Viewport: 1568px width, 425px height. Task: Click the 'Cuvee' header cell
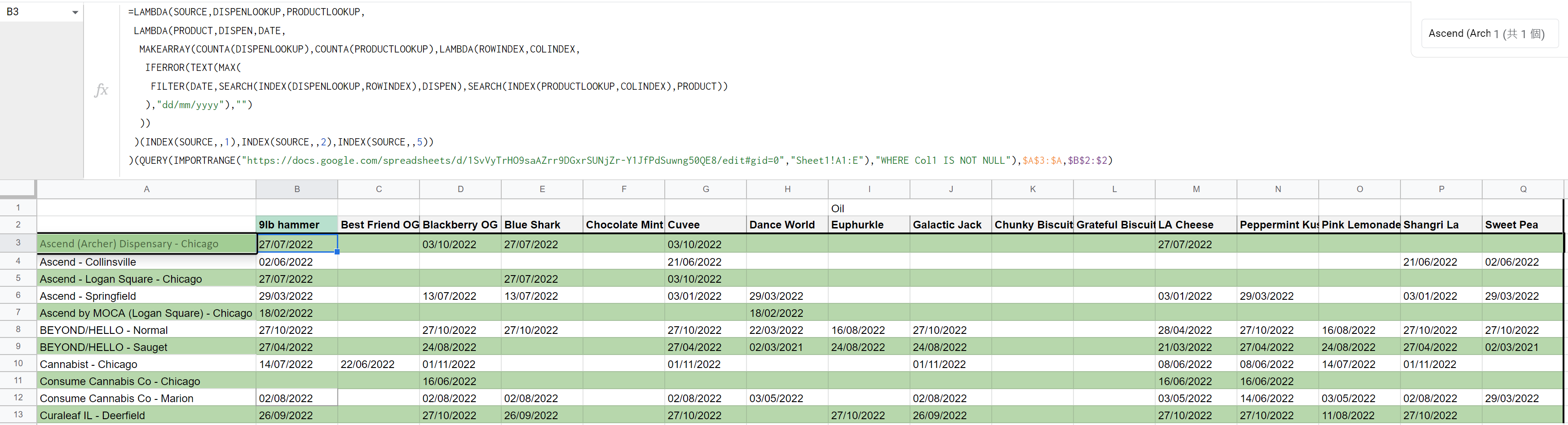(706, 224)
